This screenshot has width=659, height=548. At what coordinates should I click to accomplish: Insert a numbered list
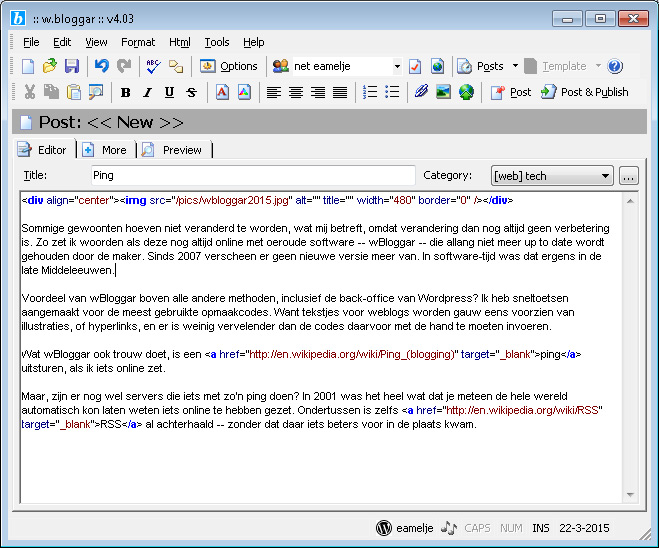pyautogui.click(x=370, y=92)
